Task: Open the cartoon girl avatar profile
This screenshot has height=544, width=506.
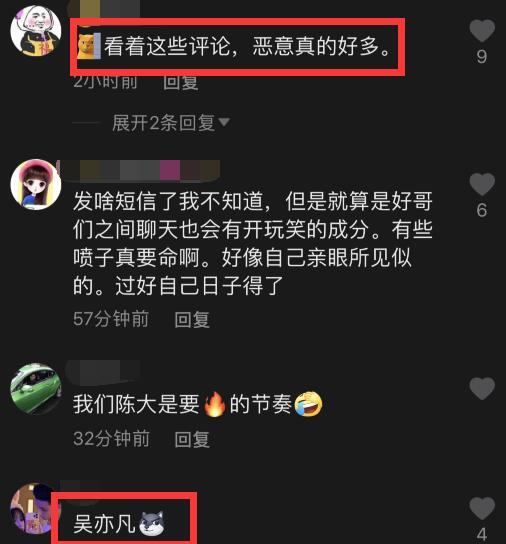Action: click(36, 184)
